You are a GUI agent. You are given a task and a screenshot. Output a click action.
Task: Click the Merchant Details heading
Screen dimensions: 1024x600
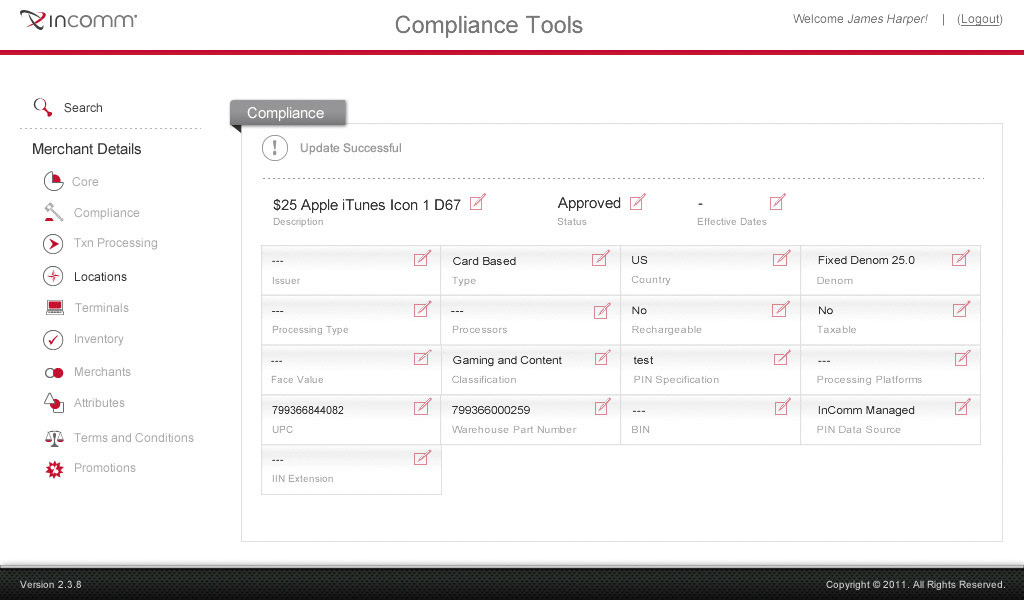pos(86,149)
